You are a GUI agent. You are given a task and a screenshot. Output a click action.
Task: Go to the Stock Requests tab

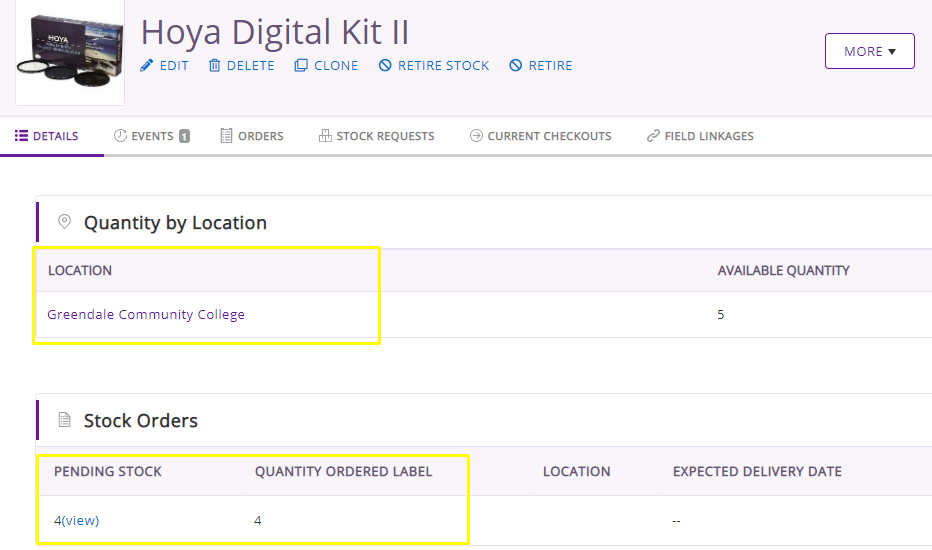(376, 136)
